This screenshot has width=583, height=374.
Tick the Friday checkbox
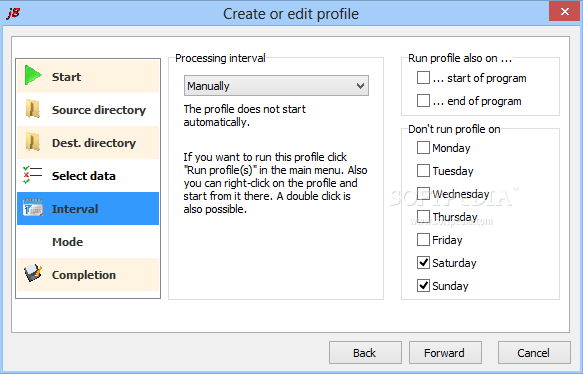[x=423, y=239]
